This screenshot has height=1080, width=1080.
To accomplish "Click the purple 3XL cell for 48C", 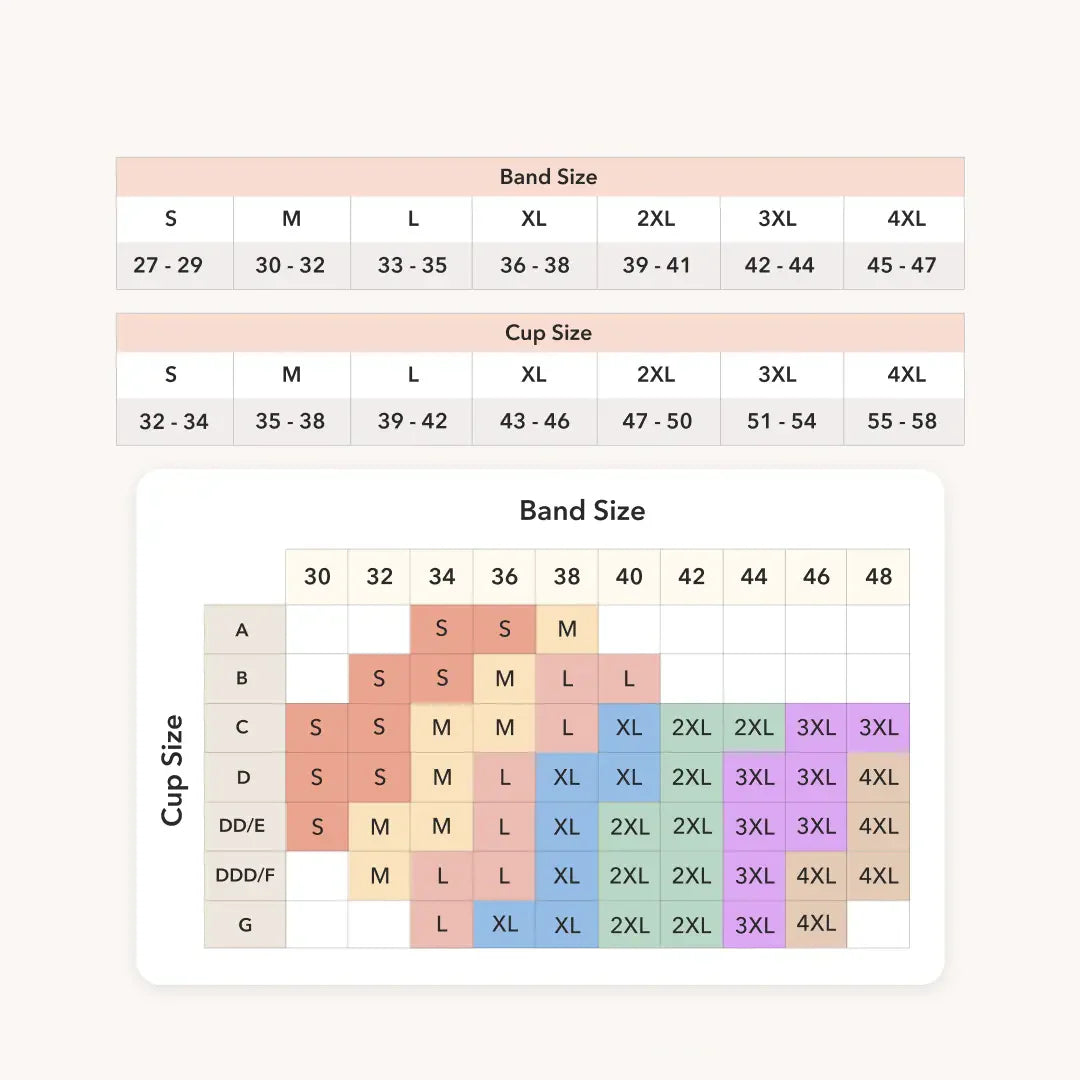I will tap(878, 728).
